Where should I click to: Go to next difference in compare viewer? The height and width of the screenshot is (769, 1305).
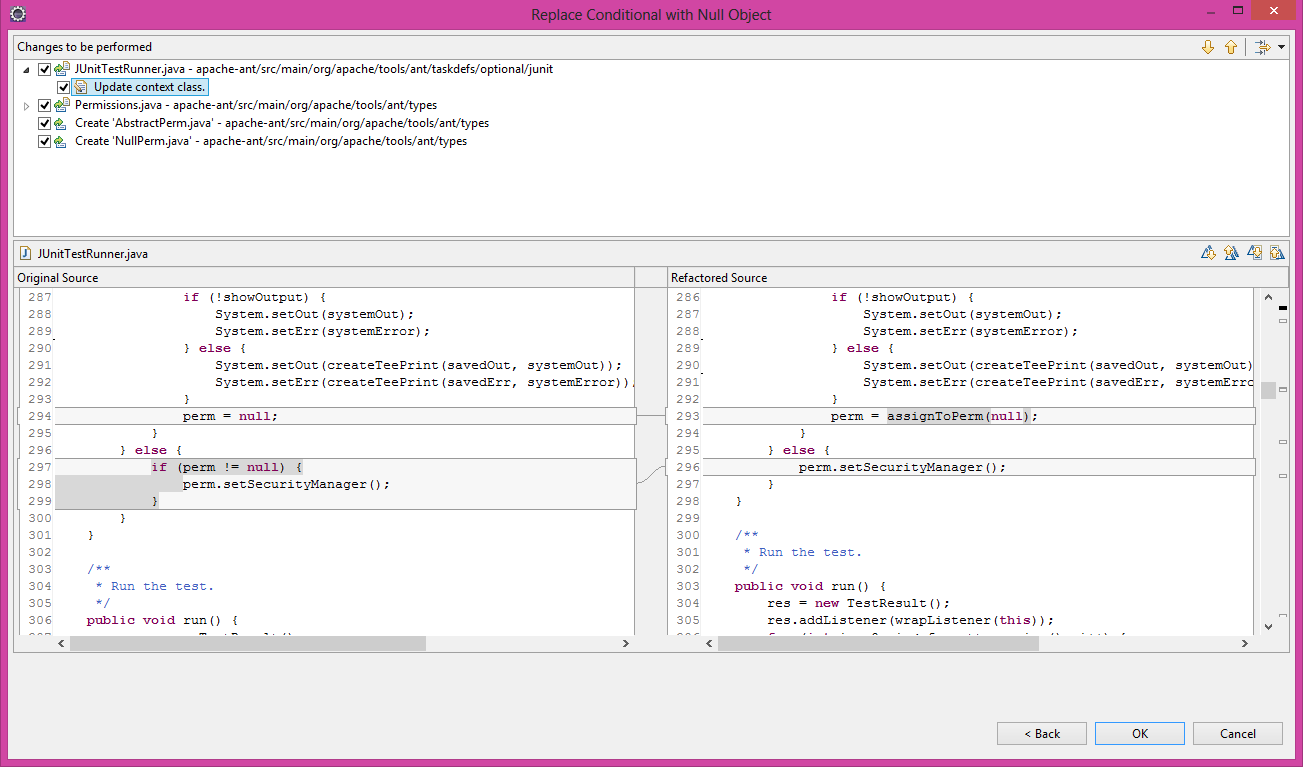[1208, 253]
